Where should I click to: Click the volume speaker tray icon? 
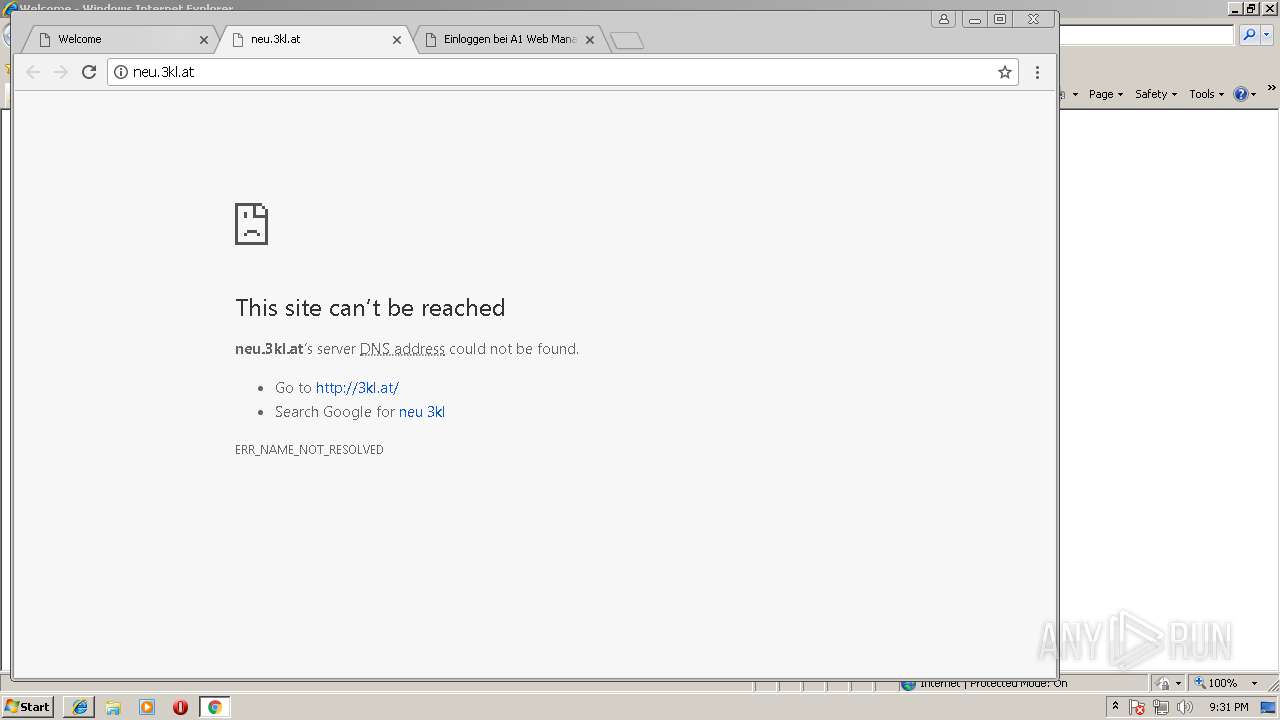point(1185,707)
